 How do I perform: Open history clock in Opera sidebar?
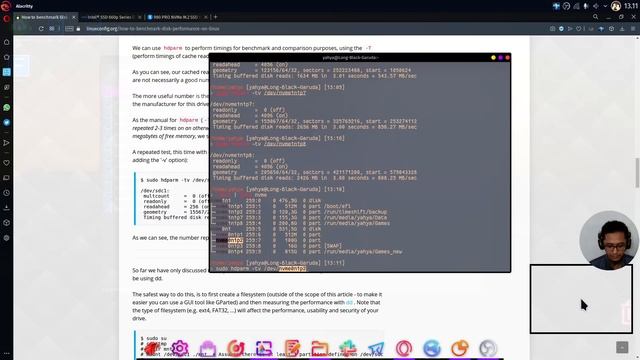(7, 193)
